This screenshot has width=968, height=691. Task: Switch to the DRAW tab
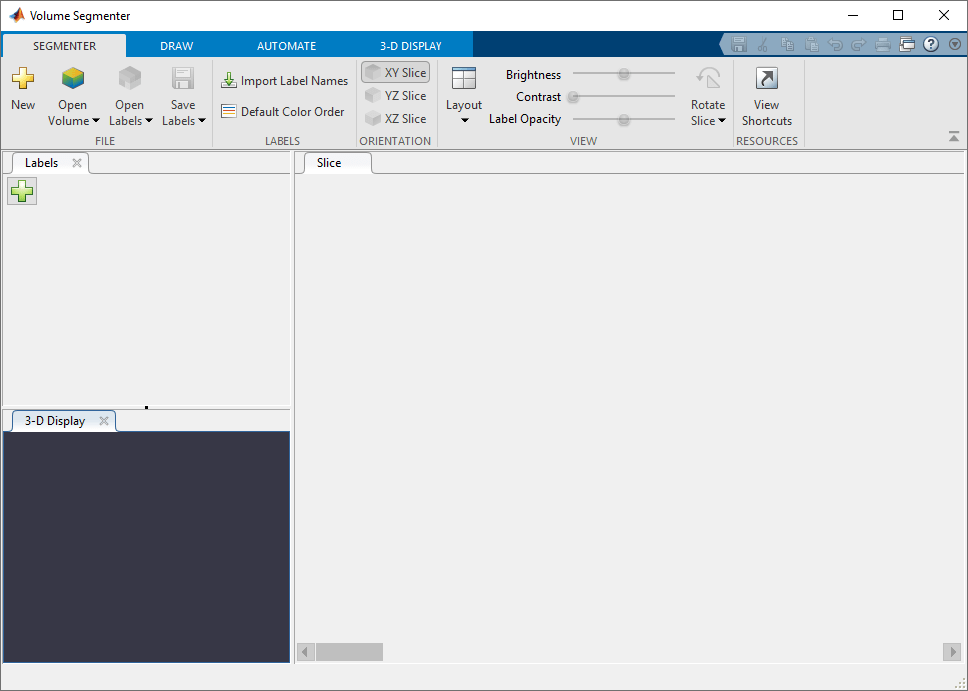tap(177, 46)
